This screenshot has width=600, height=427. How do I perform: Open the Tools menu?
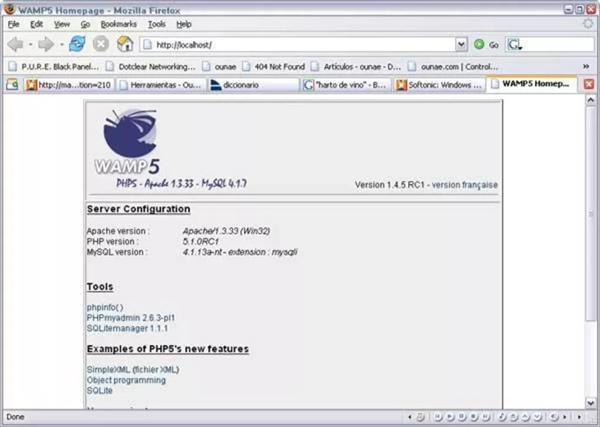(157, 24)
